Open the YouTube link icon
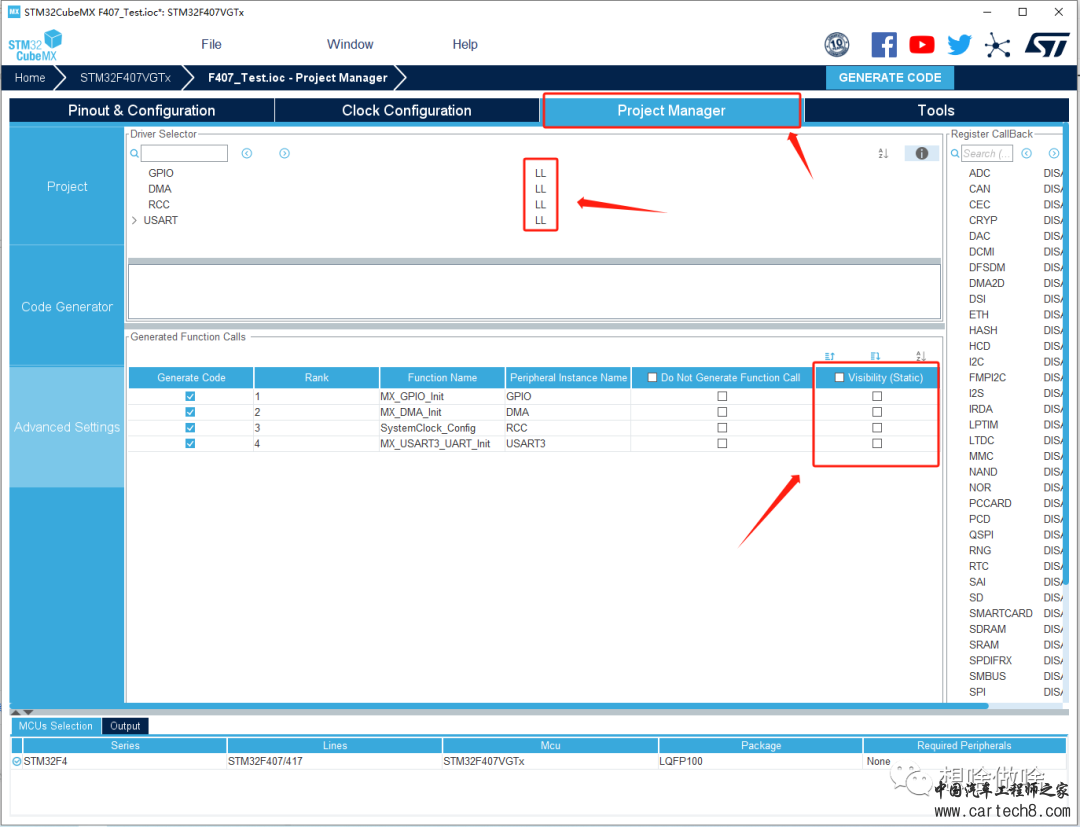Screen dimensions: 1080x827 pyautogui.click(x=922, y=45)
